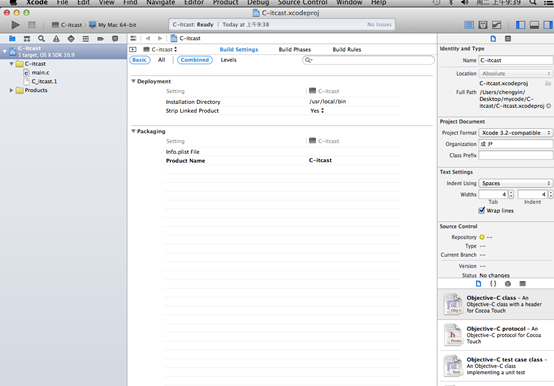554x386 pixels.
Task: Show the Project navigator
Action: click(x=12, y=38)
